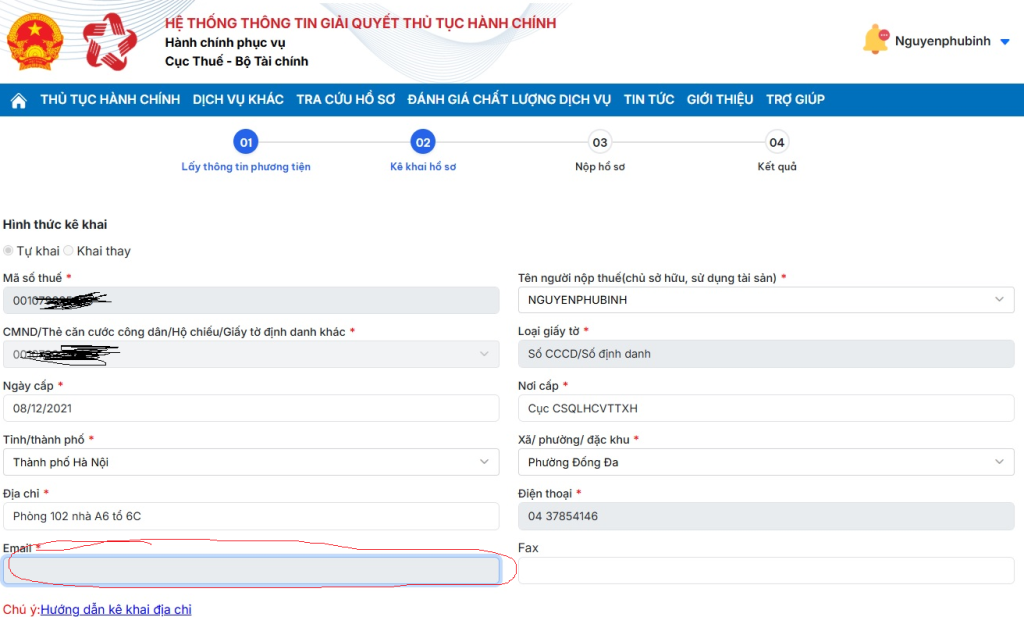Open the Xã/phường/đặc khu dropdown
The width and height of the screenshot is (1024, 617).
[766, 462]
